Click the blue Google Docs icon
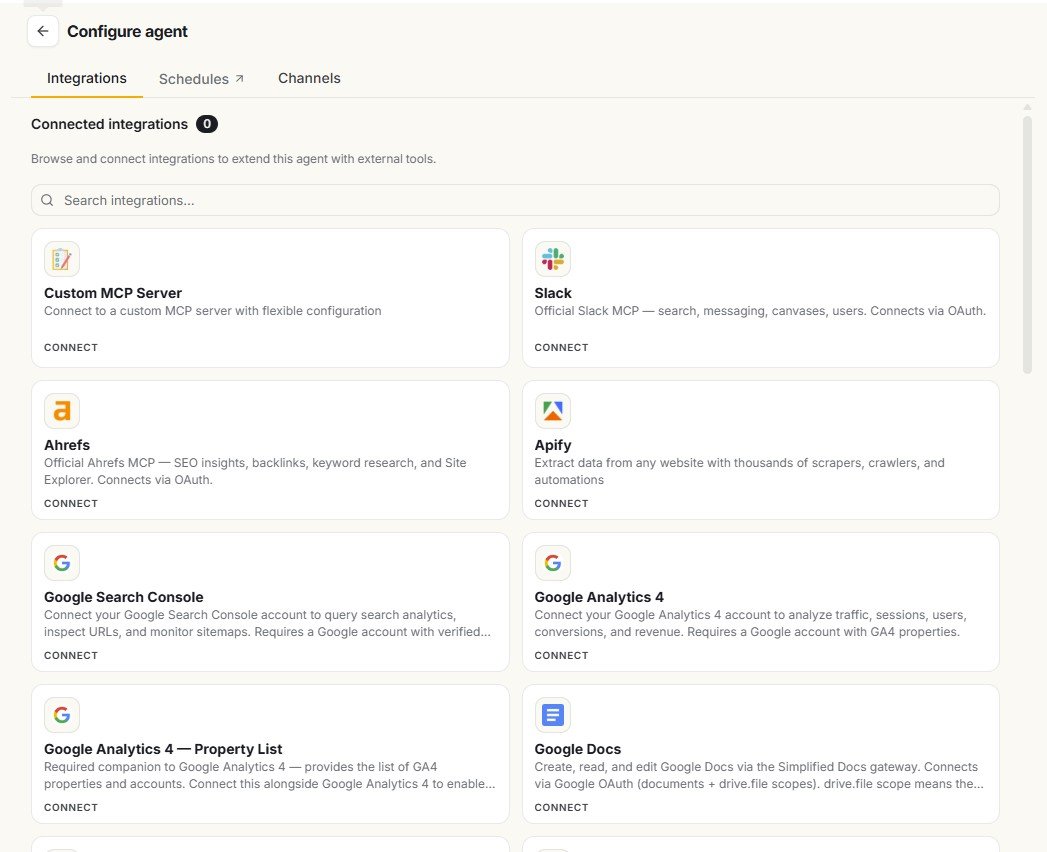1047x852 pixels. [x=552, y=715]
